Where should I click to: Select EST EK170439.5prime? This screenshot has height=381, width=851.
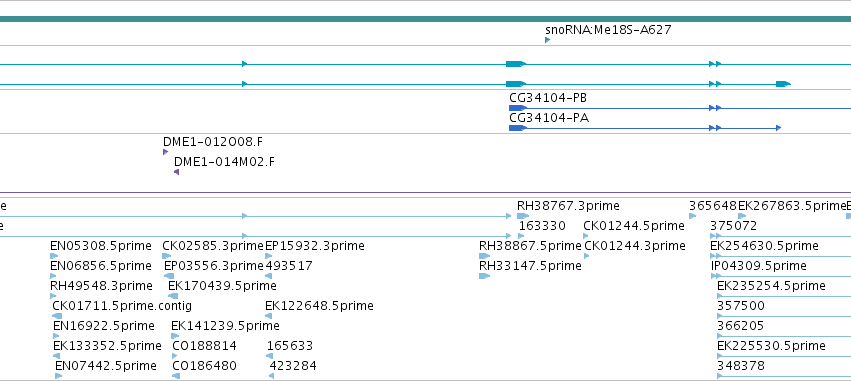222,286
